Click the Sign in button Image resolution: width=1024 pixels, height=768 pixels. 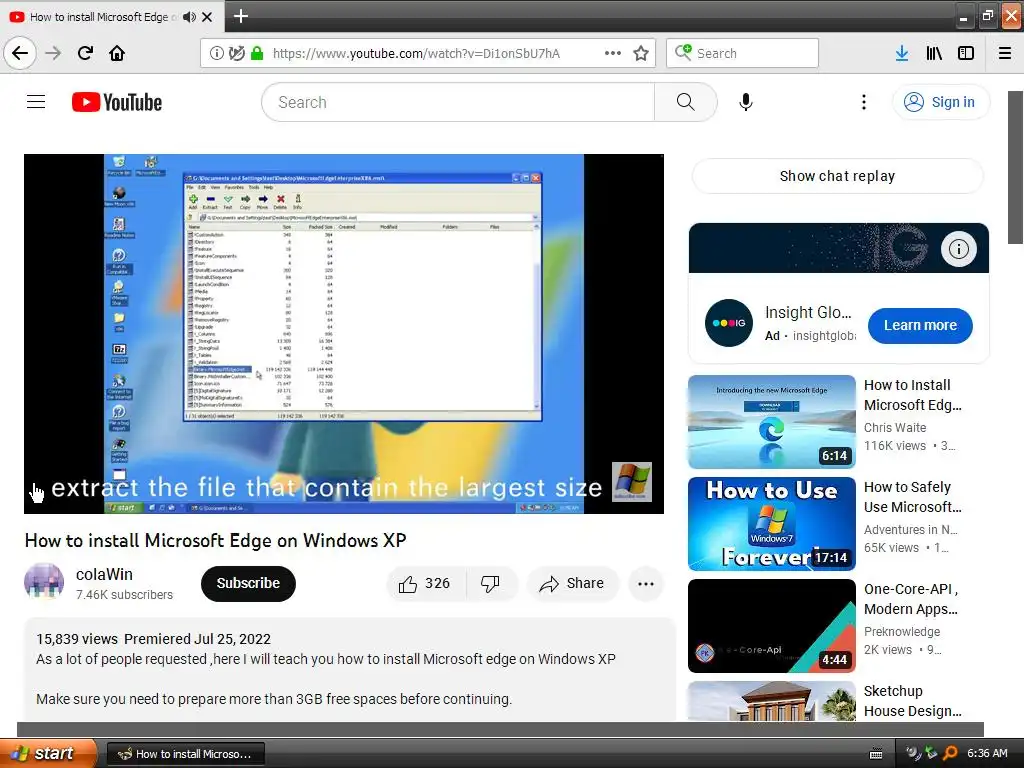pyautogui.click(x=940, y=102)
